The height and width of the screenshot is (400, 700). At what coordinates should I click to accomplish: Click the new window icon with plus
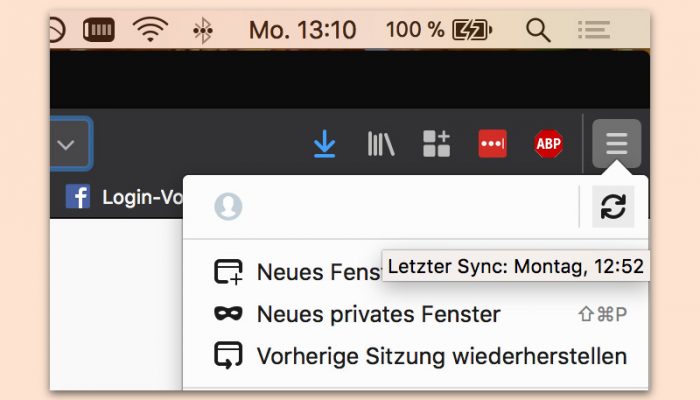pos(228,272)
